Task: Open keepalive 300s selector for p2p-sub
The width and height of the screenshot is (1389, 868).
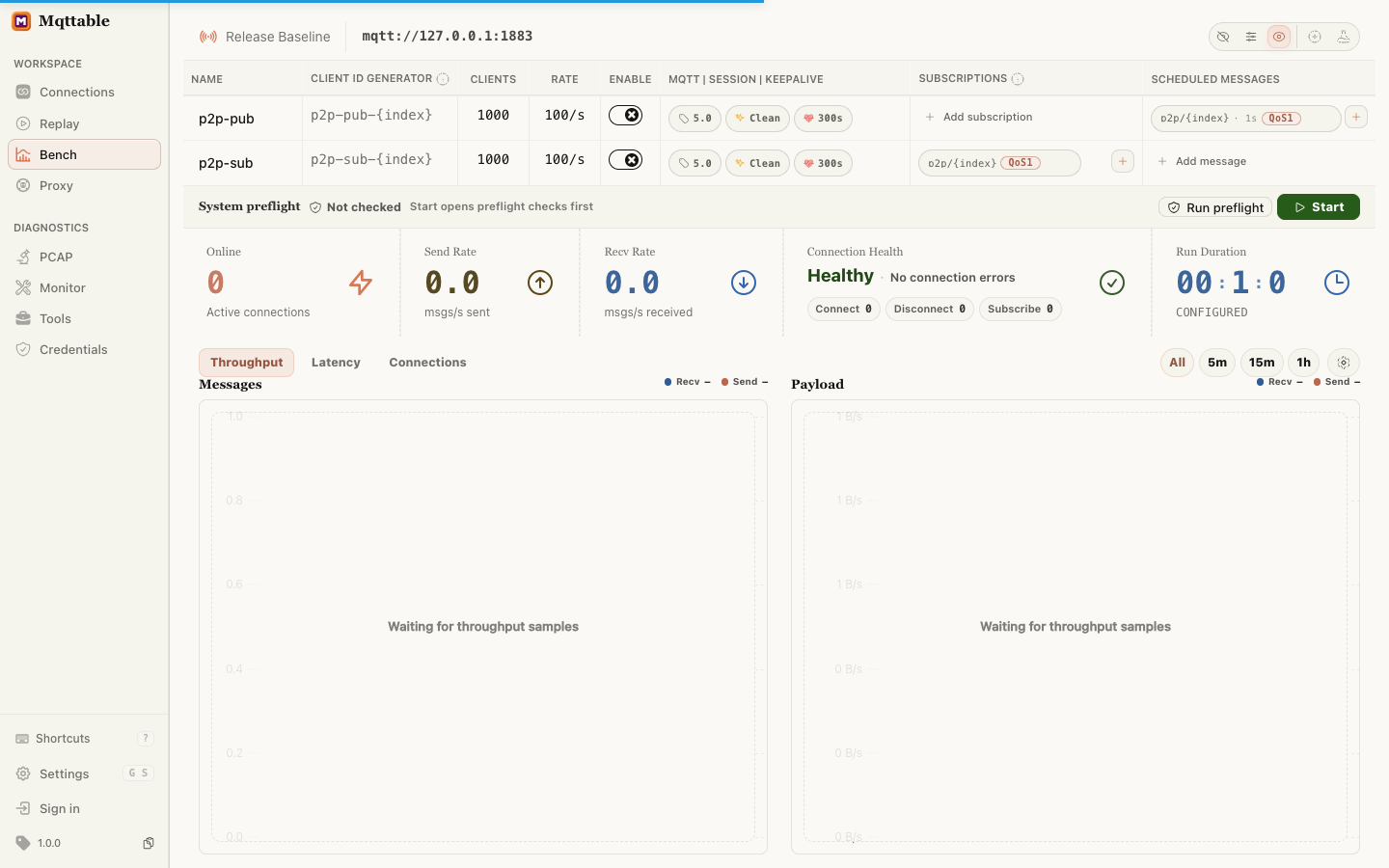Action: coord(823,163)
